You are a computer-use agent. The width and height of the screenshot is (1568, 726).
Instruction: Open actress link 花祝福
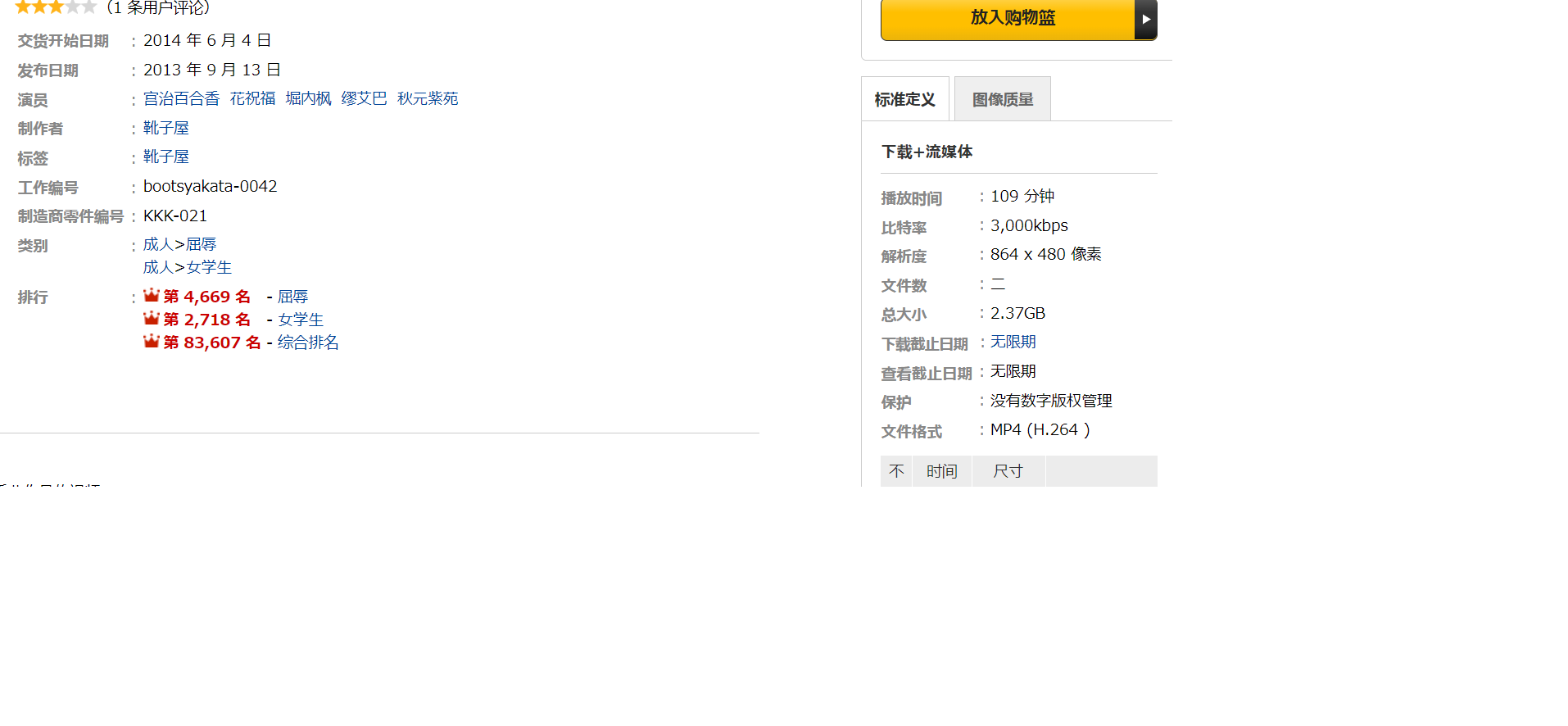pyautogui.click(x=253, y=98)
